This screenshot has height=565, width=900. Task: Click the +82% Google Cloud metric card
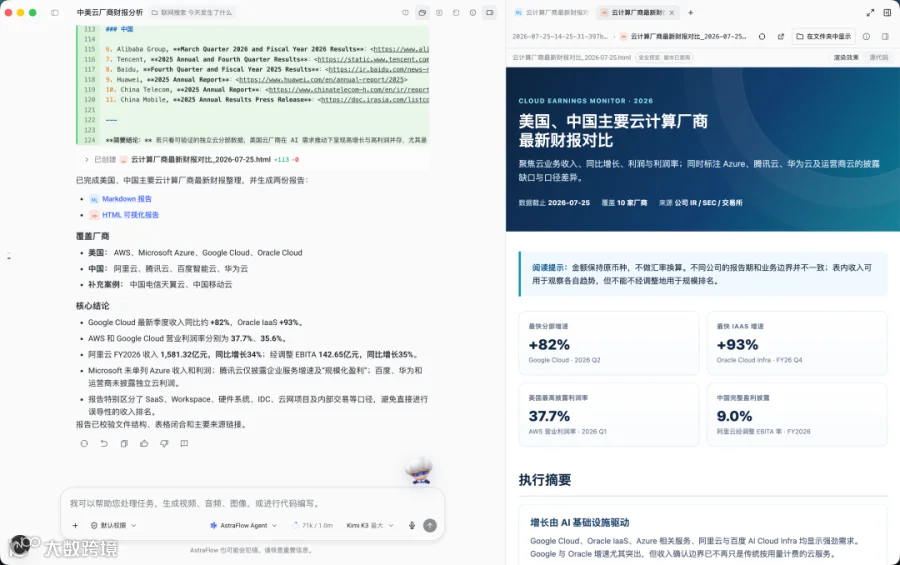click(x=608, y=343)
